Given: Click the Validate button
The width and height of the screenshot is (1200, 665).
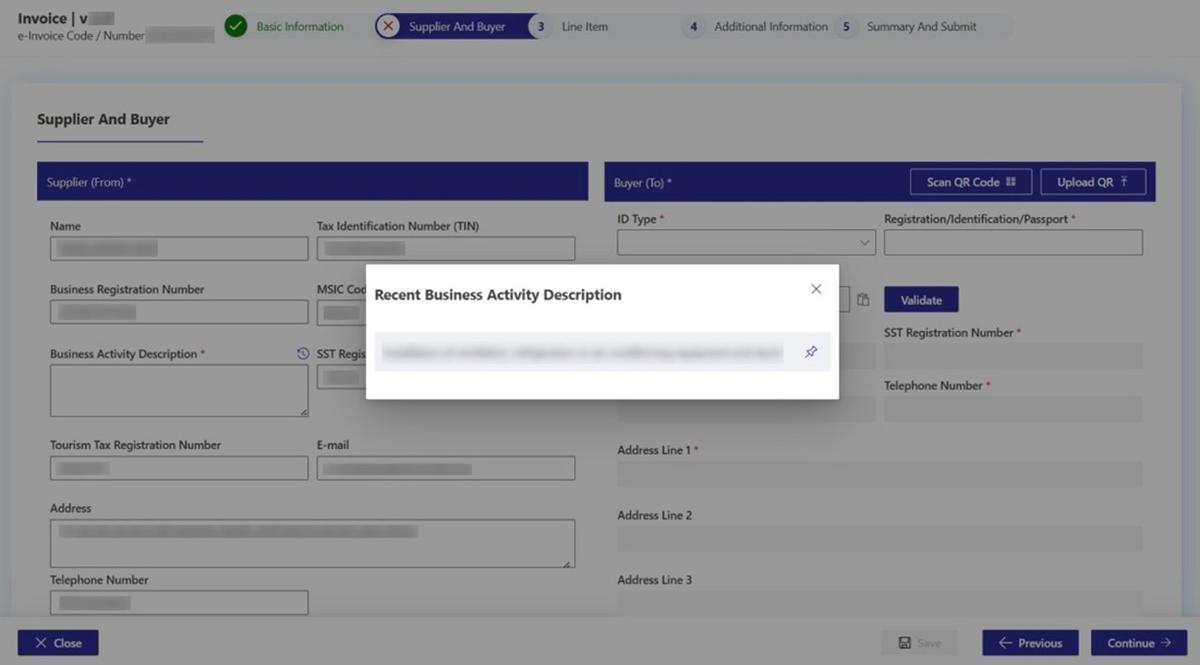Looking at the screenshot, I should click(921, 299).
